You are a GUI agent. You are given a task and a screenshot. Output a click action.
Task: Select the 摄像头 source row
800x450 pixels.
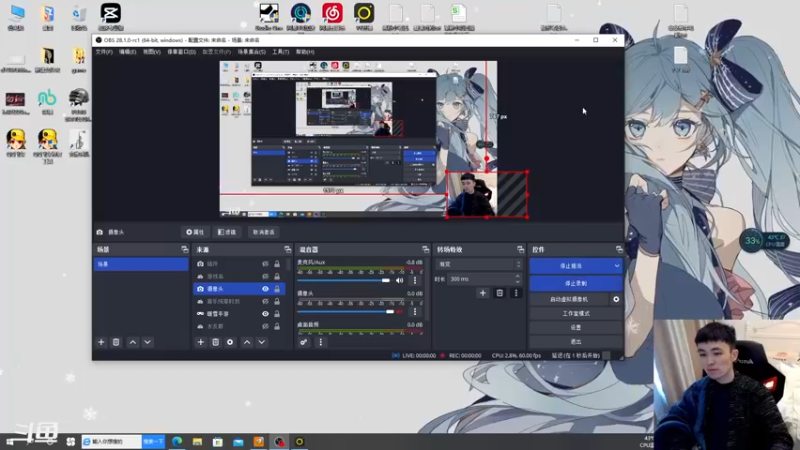(239, 289)
